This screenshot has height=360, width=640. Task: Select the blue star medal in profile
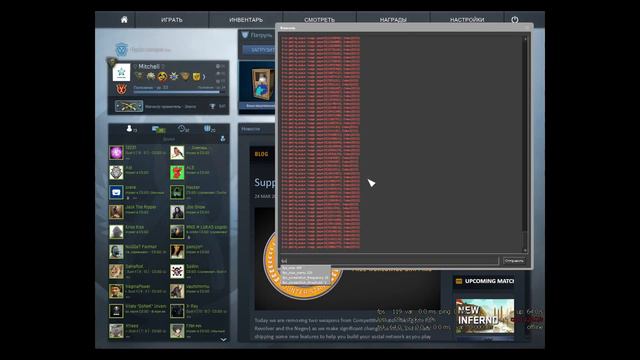point(174,76)
